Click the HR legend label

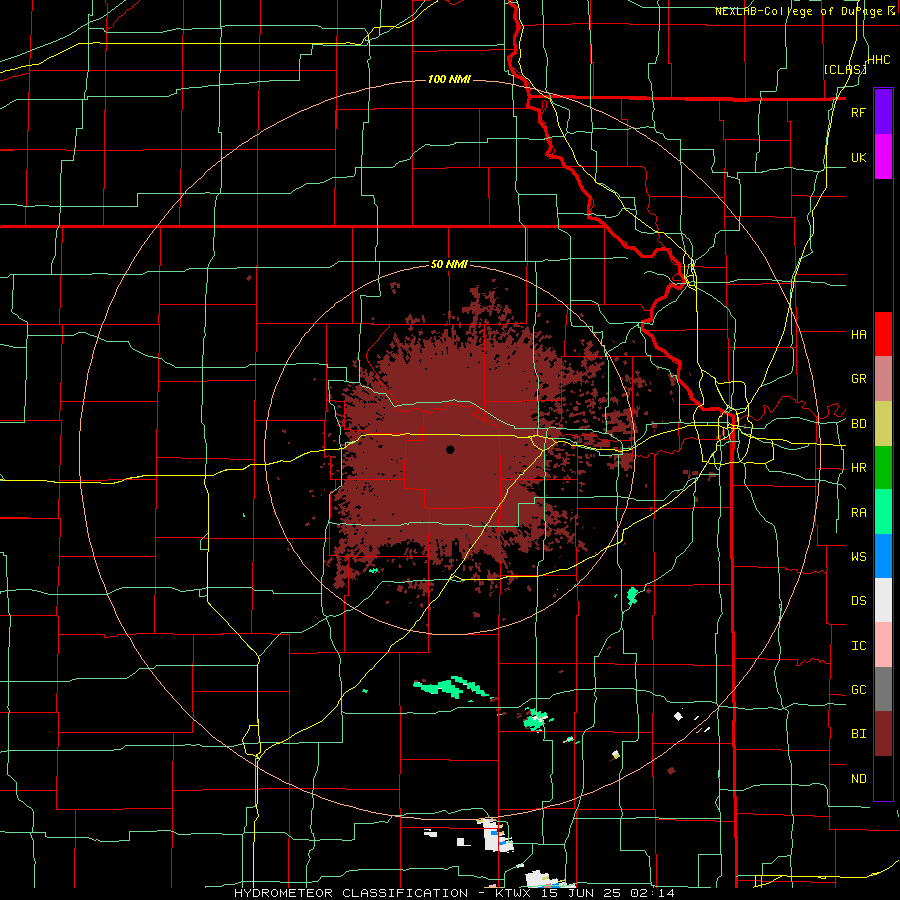[858, 468]
